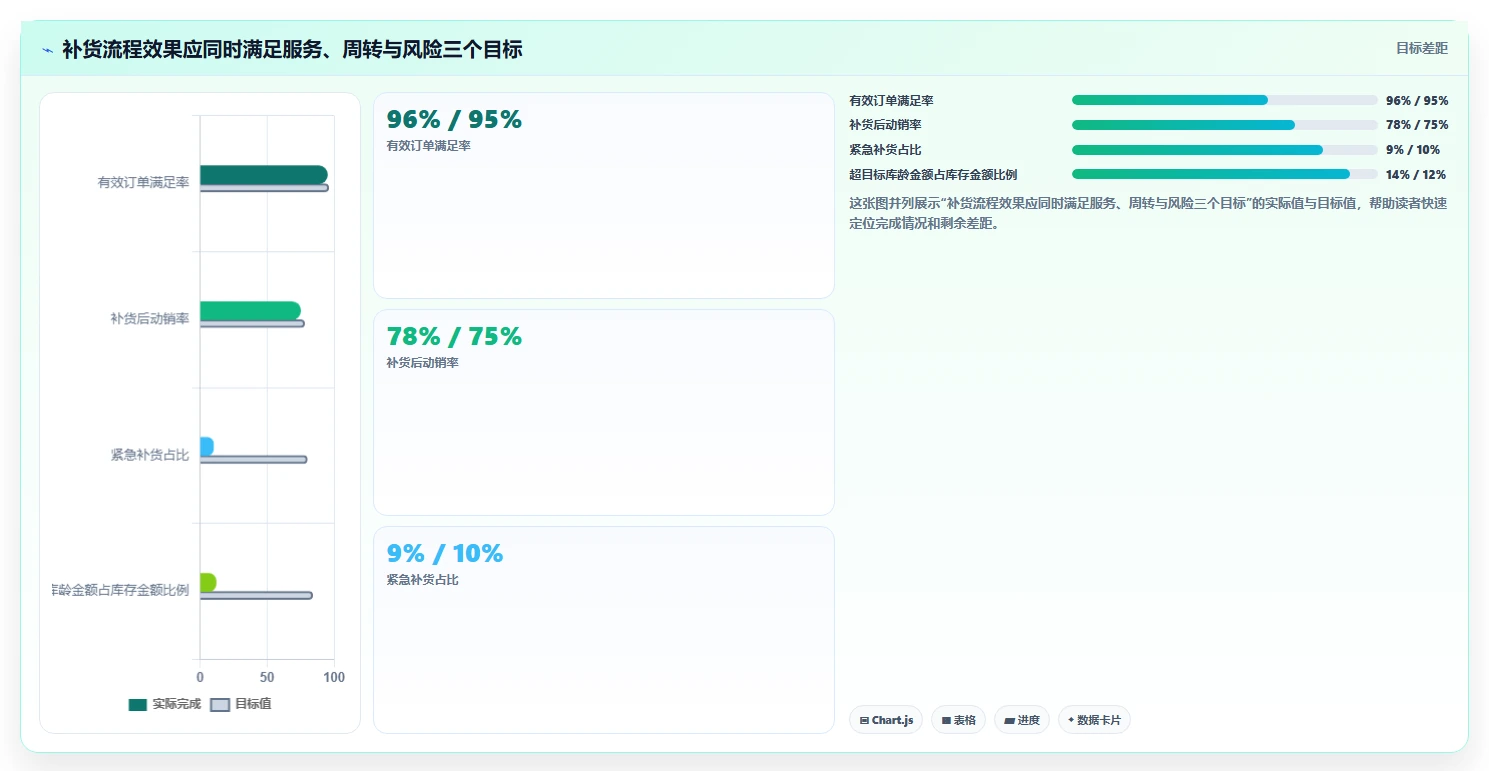Select the 9% / 10% data card
Viewport: 1489px width, 771px height.
click(603, 630)
